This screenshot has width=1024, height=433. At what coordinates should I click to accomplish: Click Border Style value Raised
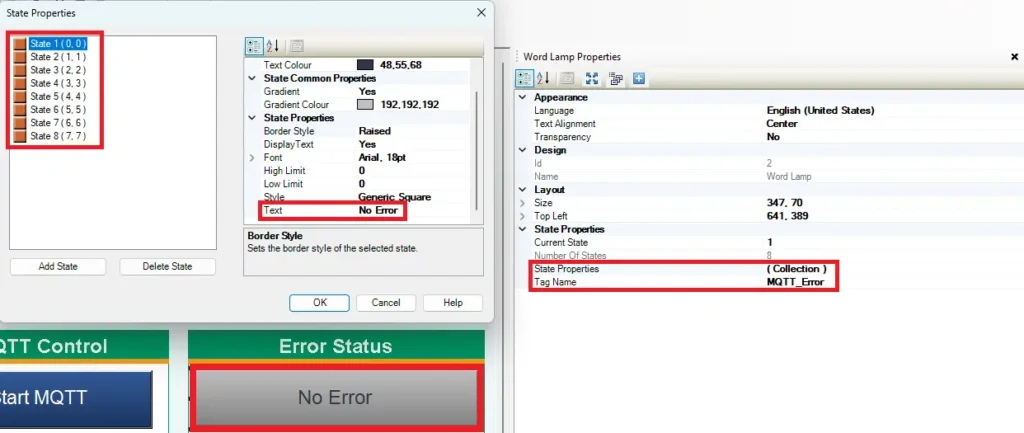pos(375,131)
